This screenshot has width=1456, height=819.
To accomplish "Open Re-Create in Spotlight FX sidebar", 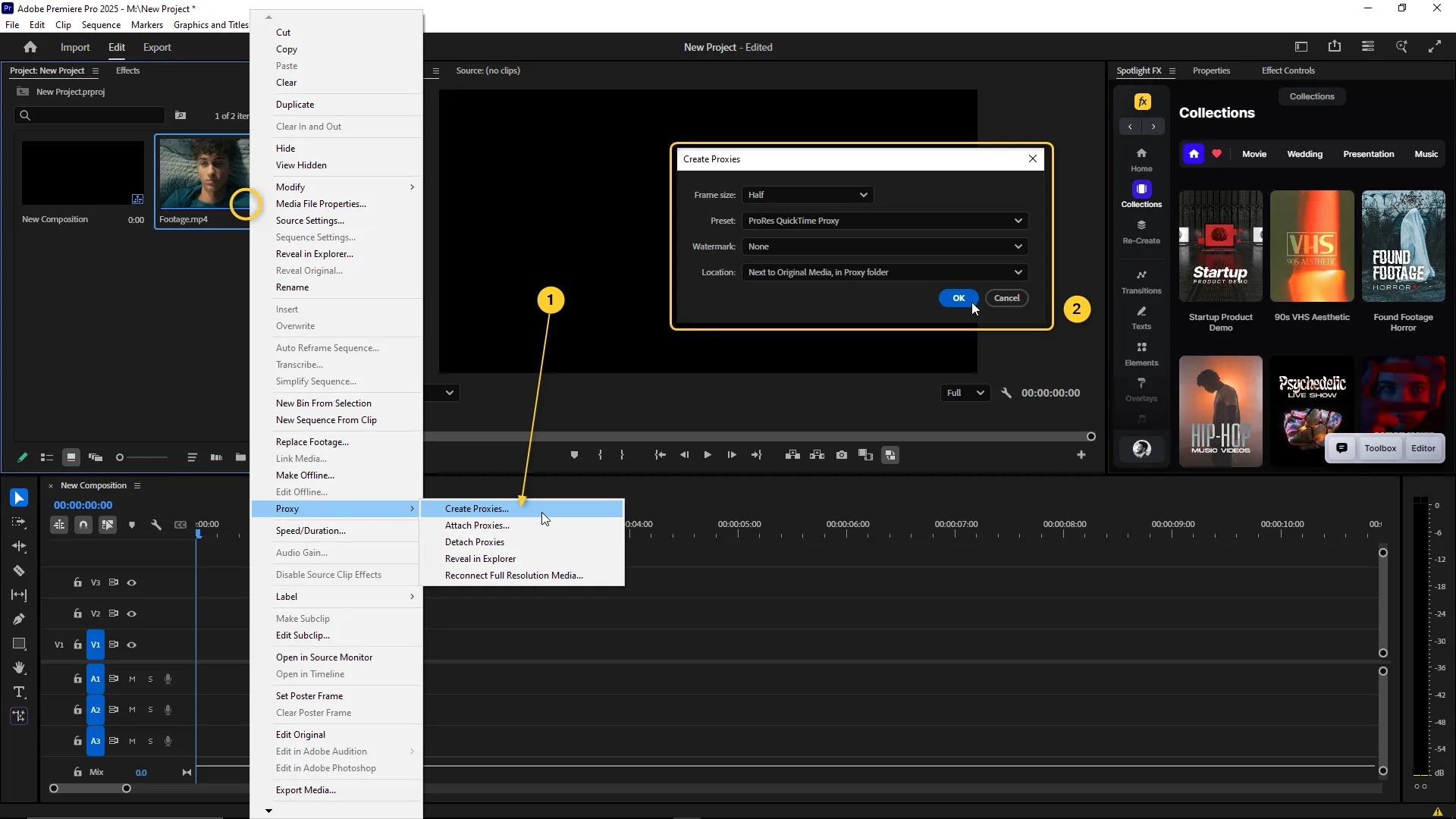I will point(1141,232).
